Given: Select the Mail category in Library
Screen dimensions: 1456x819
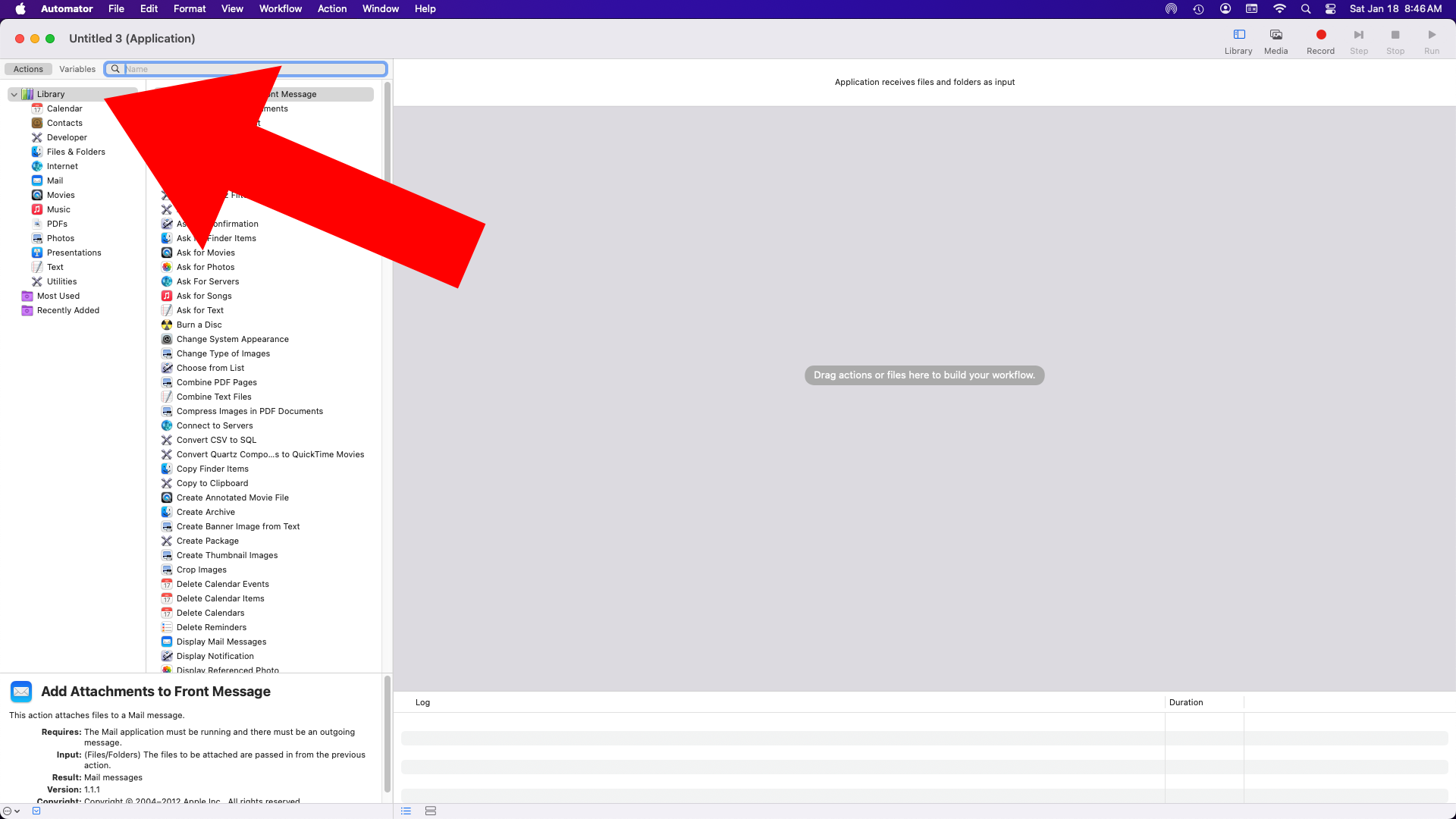Looking at the screenshot, I should click(55, 180).
